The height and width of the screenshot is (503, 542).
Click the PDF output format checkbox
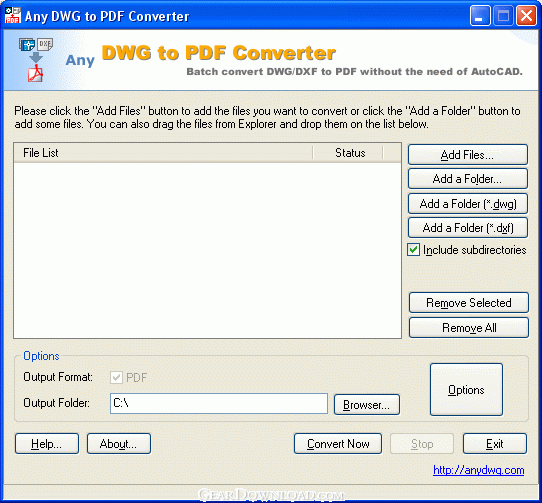pyautogui.click(x=116, y=377)
